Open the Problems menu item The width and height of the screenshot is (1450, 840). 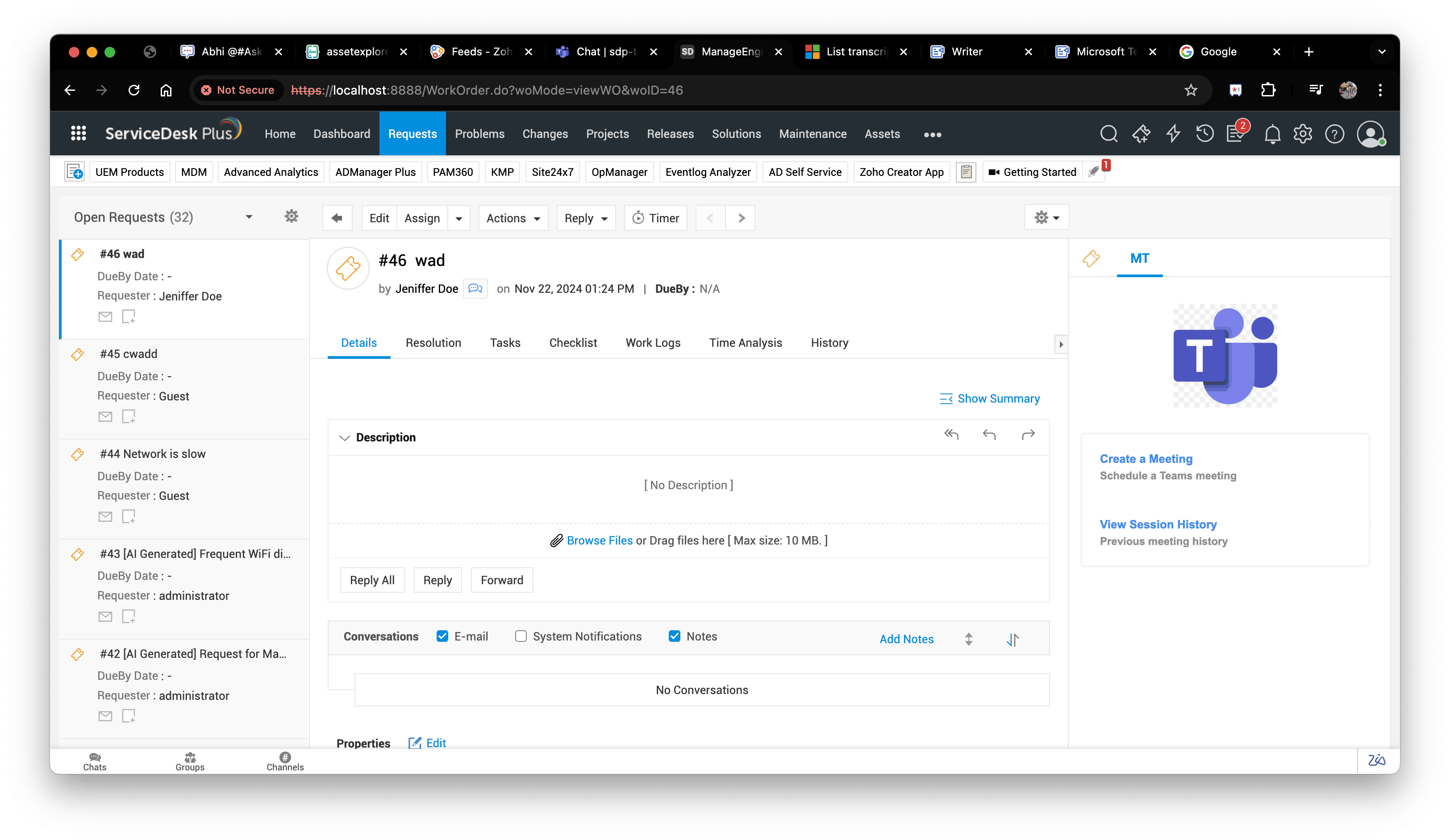point(479,134)
